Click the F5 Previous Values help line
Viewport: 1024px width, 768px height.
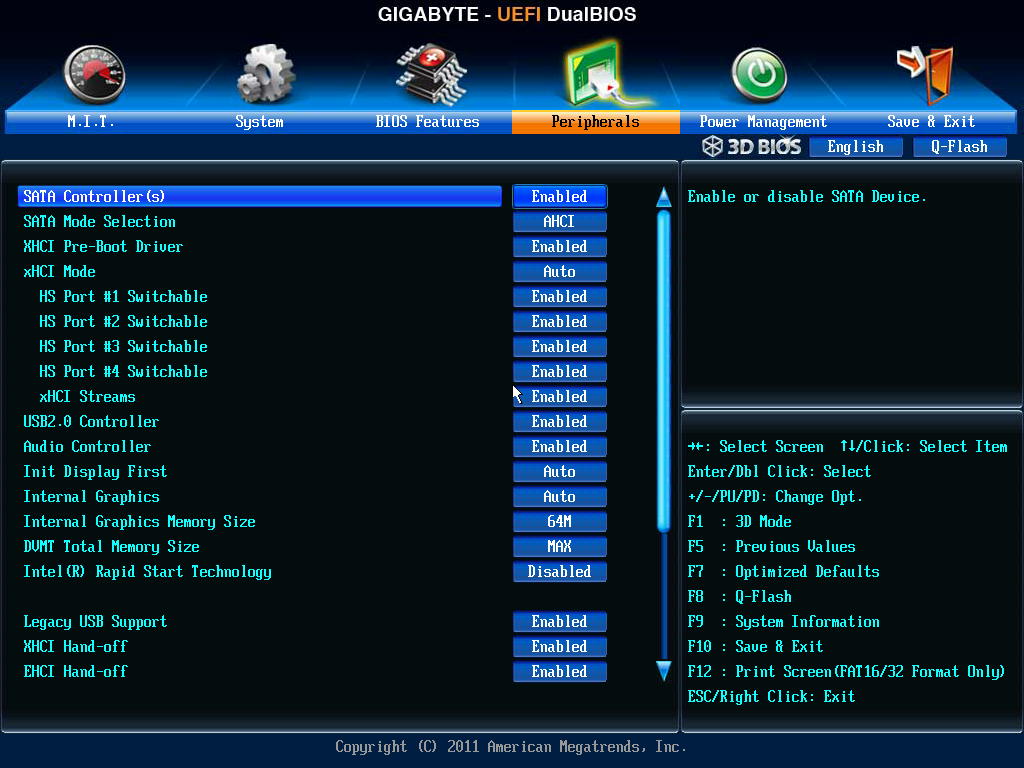pos(772,547)
